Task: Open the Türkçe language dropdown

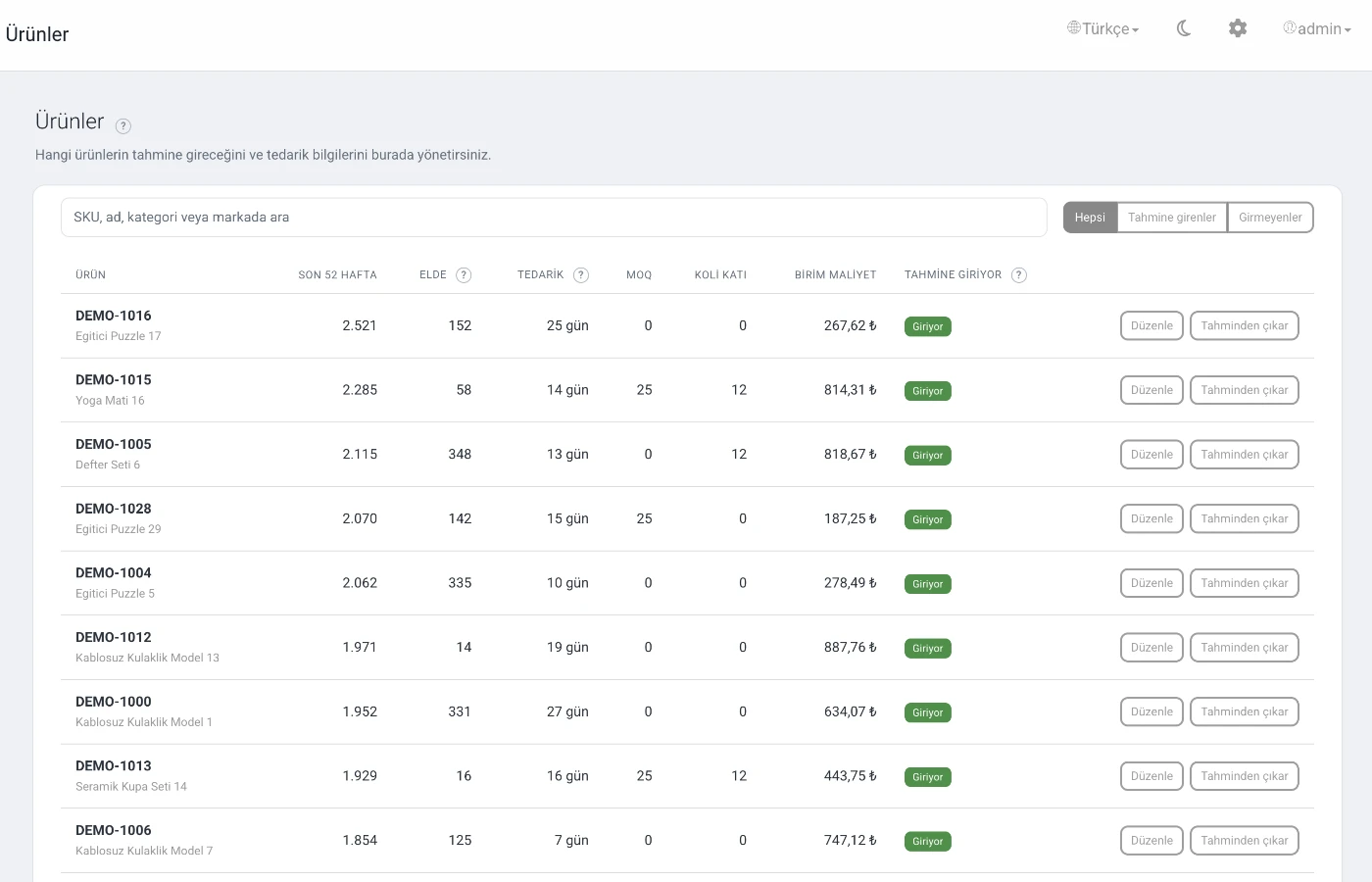Action: click(1103, 28)
